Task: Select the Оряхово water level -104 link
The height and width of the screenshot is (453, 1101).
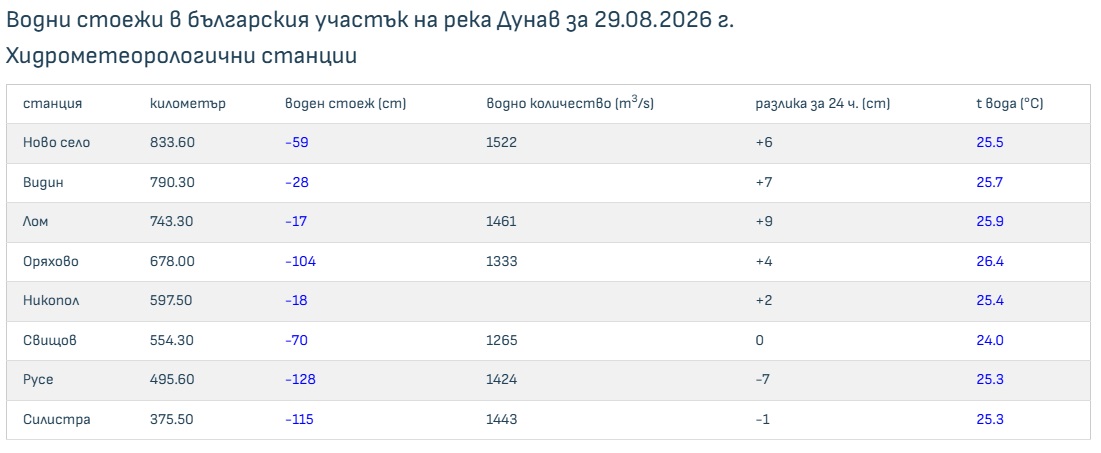Action: (x=300, y=261)
